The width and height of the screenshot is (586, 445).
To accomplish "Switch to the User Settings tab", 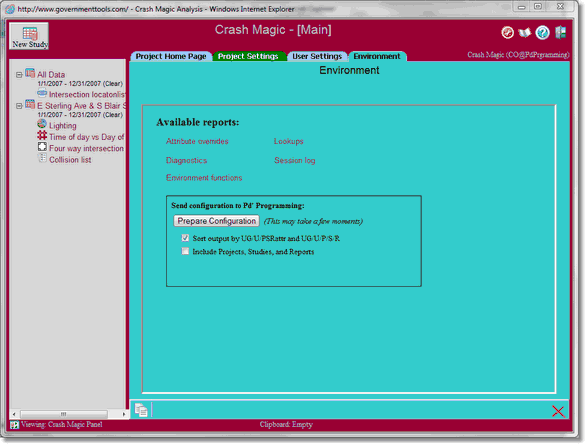I will [x=317, y=56].
